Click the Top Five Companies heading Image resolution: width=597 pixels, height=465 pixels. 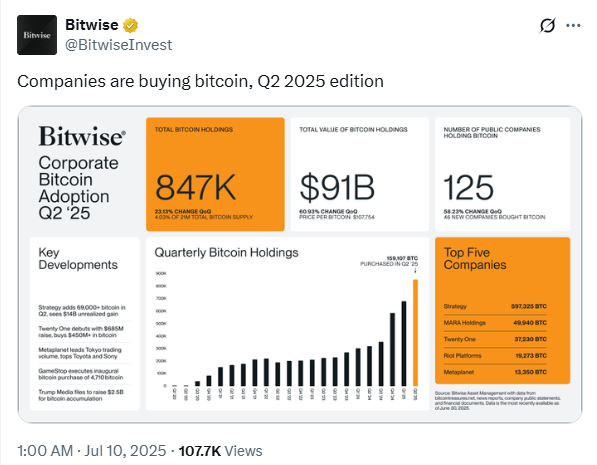pyautogui.click(x=475, y=258)
